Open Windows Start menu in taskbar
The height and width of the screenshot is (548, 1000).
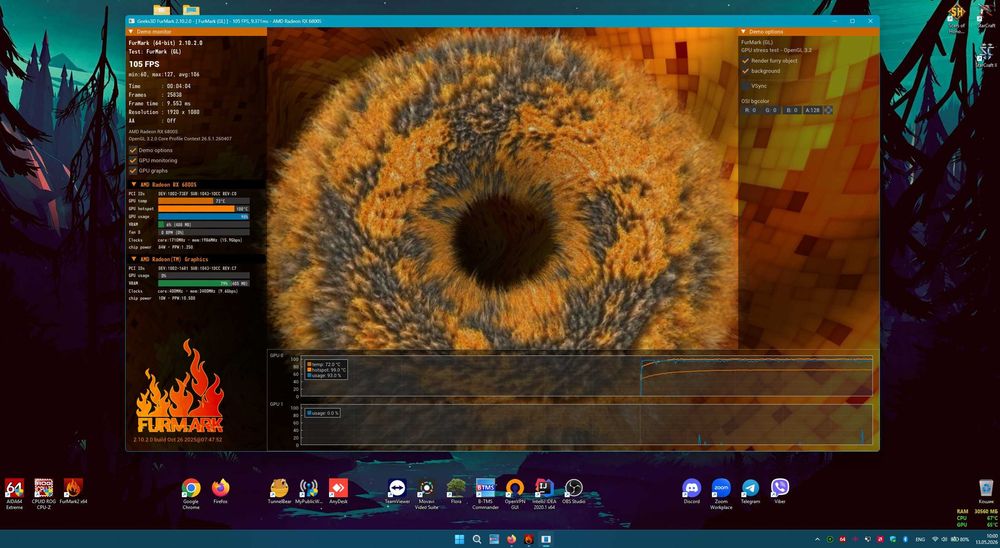(459, 539)
